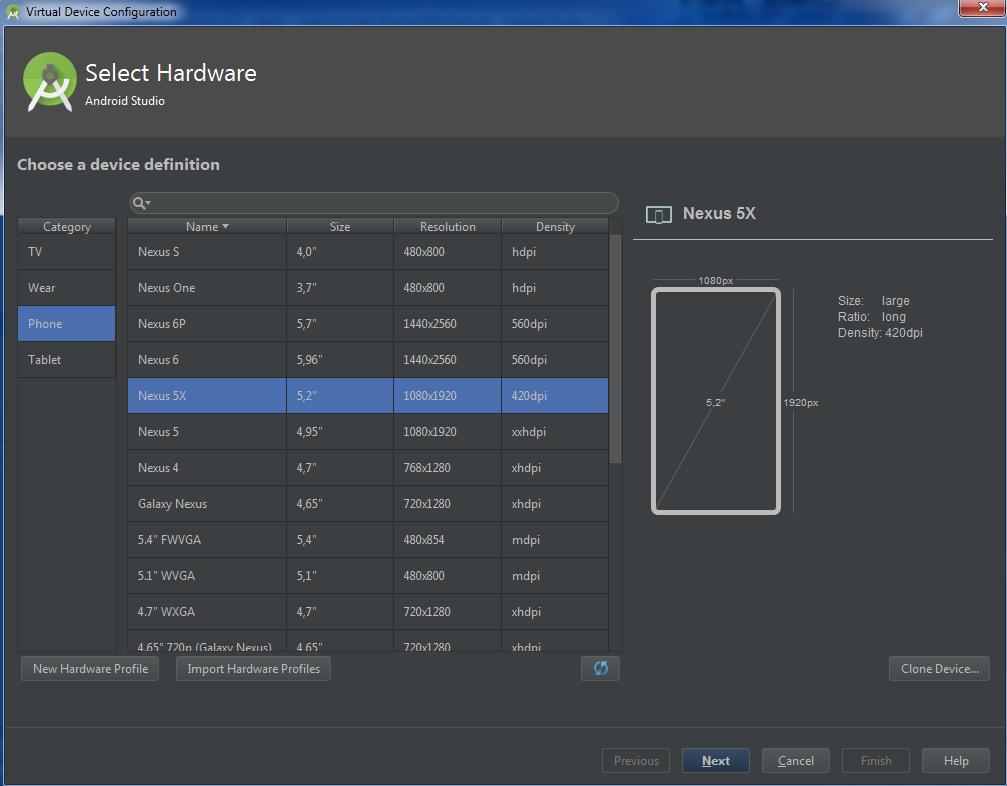Click the Finish button
Image resolution: width=1007 pixels, height=786 pixels.
coord(876,760)
